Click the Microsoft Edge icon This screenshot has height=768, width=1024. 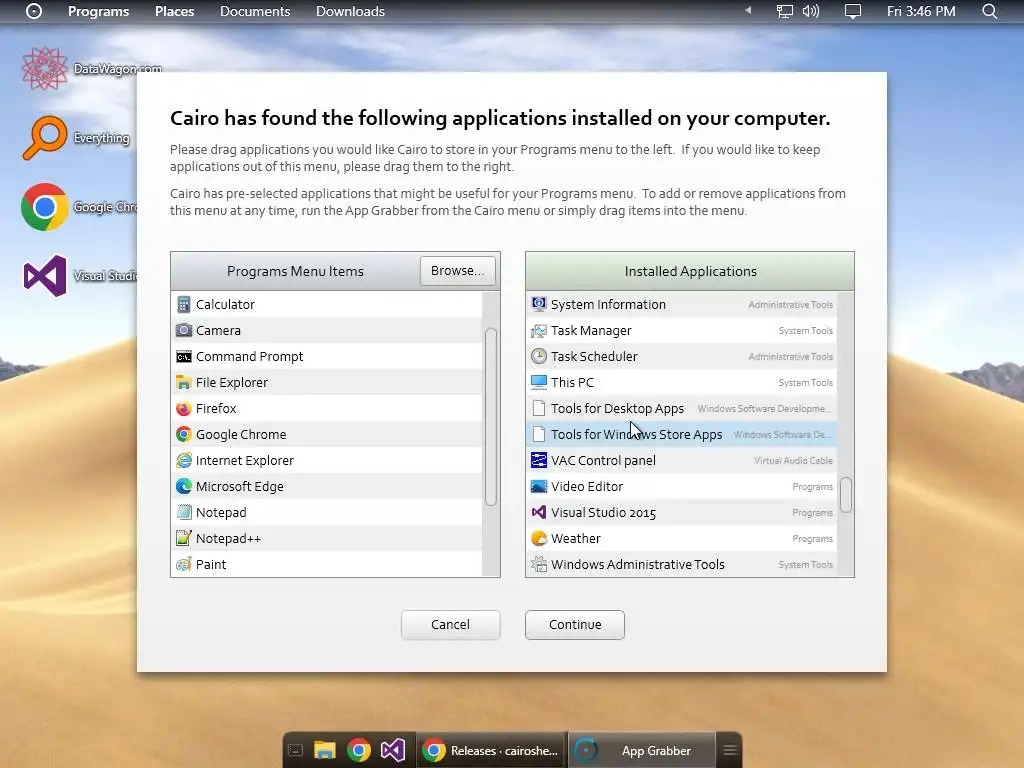point(184,487)
